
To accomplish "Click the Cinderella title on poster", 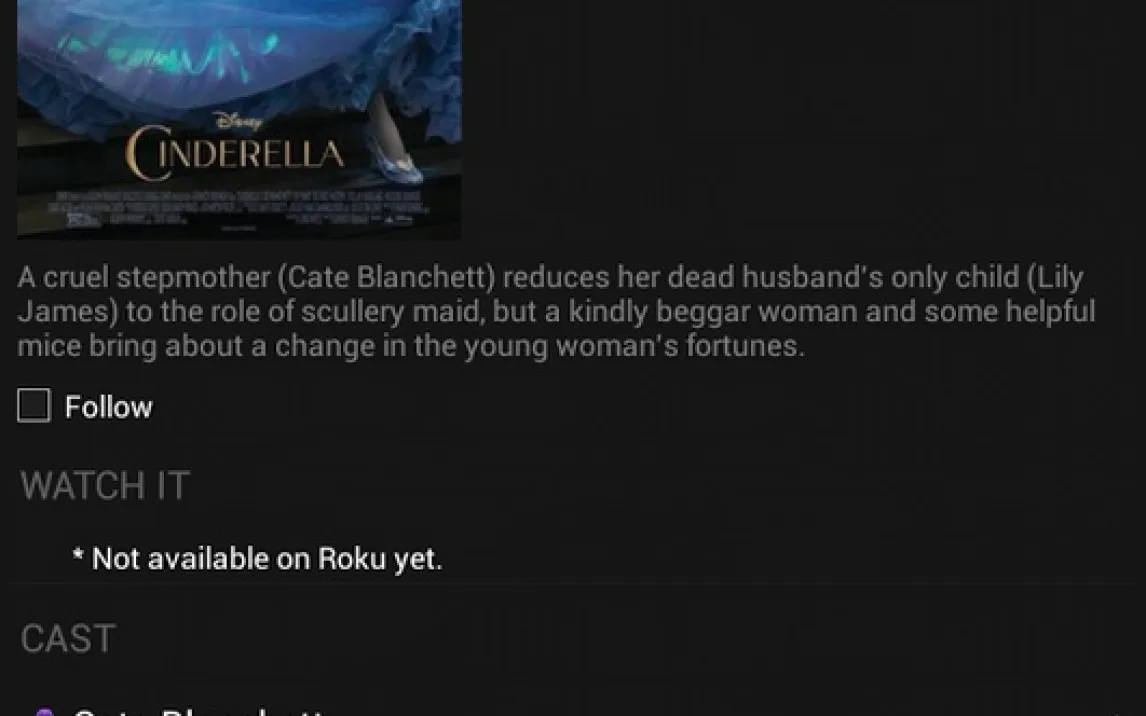I will pos(235,153).
